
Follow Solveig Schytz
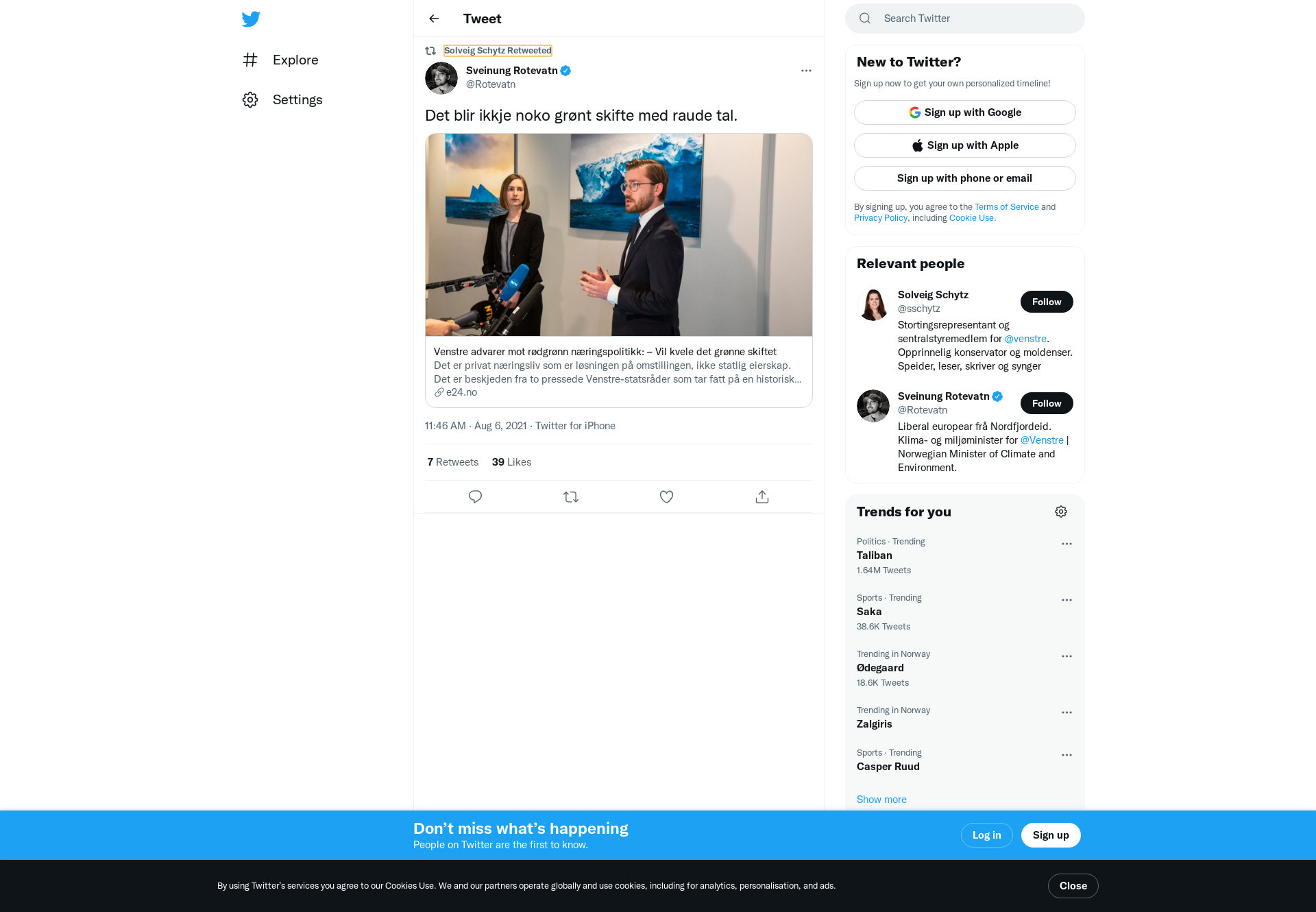pos(1047,302)
